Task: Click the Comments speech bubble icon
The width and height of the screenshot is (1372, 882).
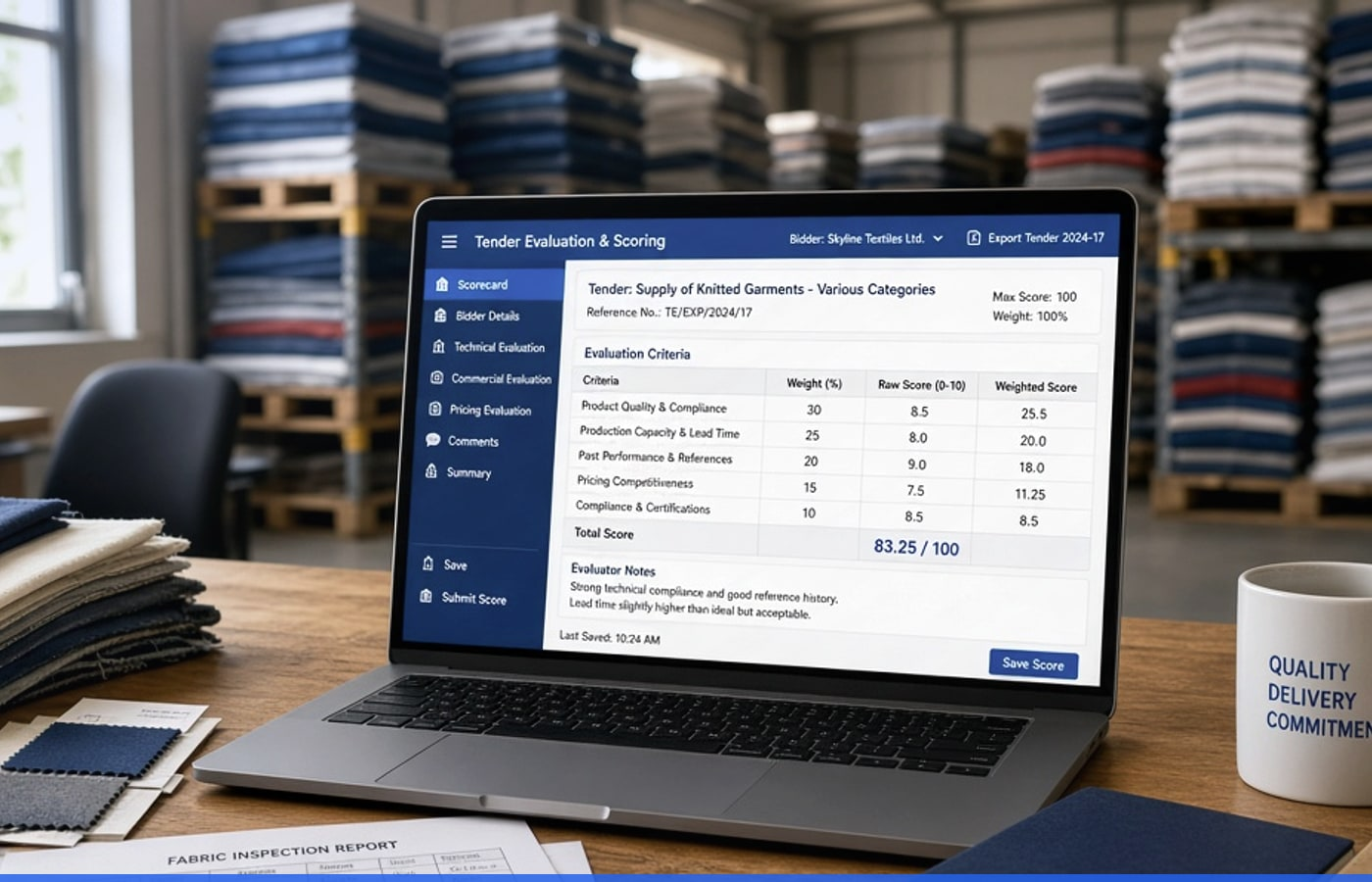Action: point(432,441)
